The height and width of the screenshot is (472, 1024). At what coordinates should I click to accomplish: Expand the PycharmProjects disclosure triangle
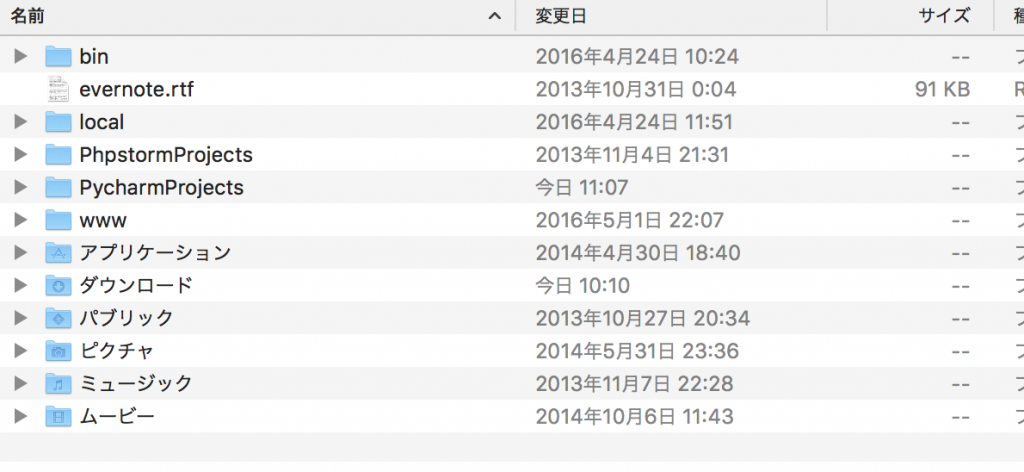[x=20, y=188]
